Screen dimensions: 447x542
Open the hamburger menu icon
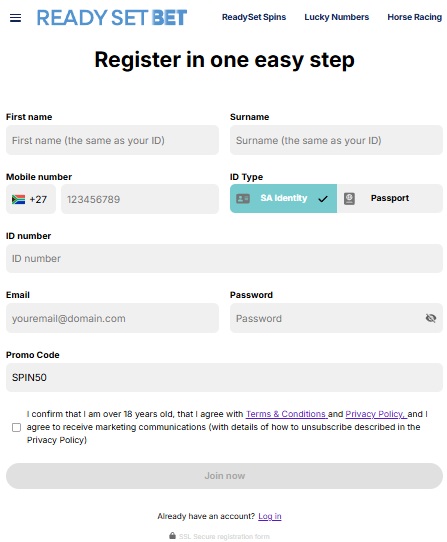click(15, 18)
